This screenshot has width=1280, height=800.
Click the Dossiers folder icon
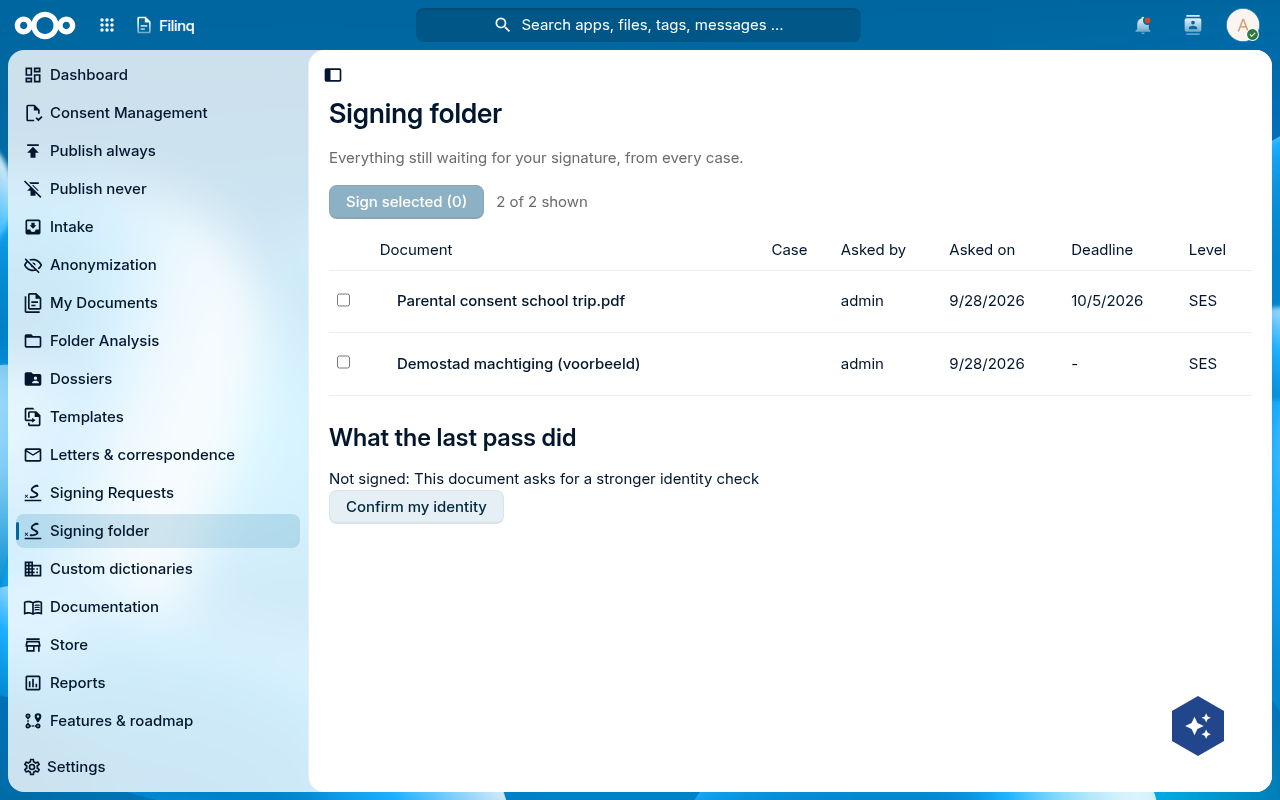(33, 379)
